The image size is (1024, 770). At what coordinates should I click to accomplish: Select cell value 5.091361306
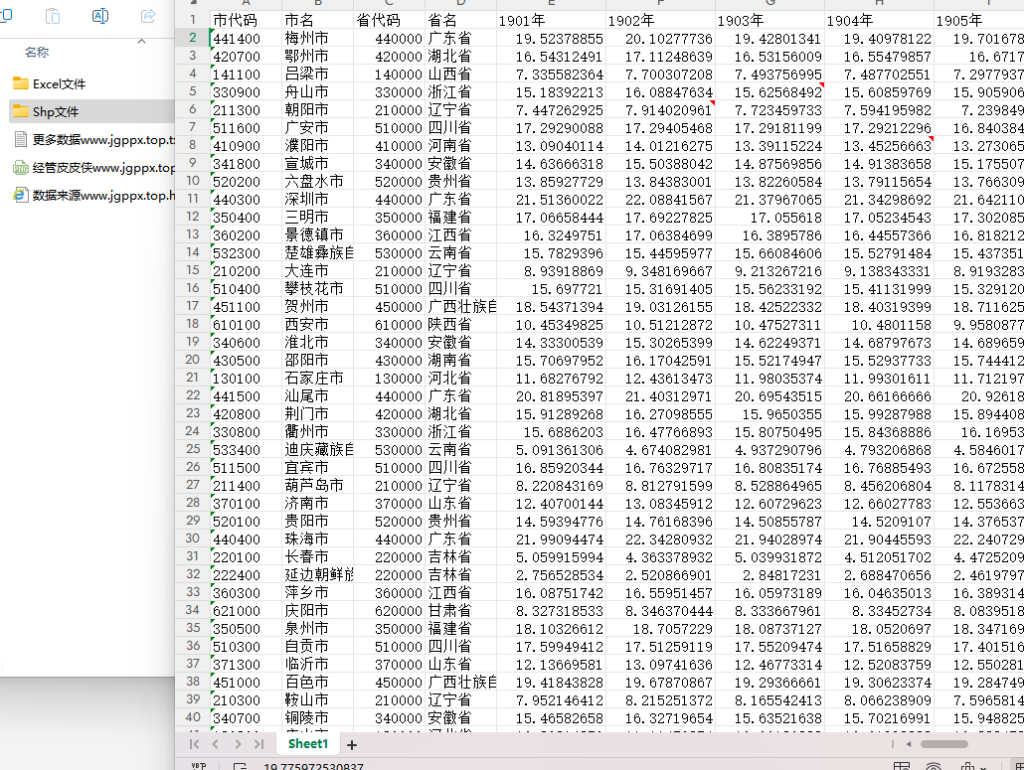pyautogui.click(x=551, y=450)
